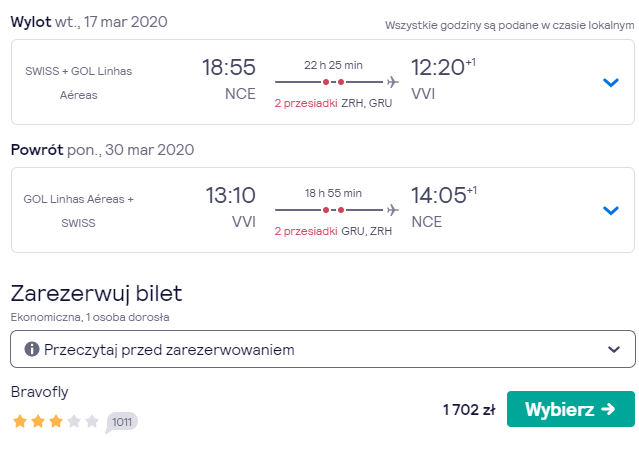Click outbound '2 przesiadki' ZRH, GRU text

point(333,103)
